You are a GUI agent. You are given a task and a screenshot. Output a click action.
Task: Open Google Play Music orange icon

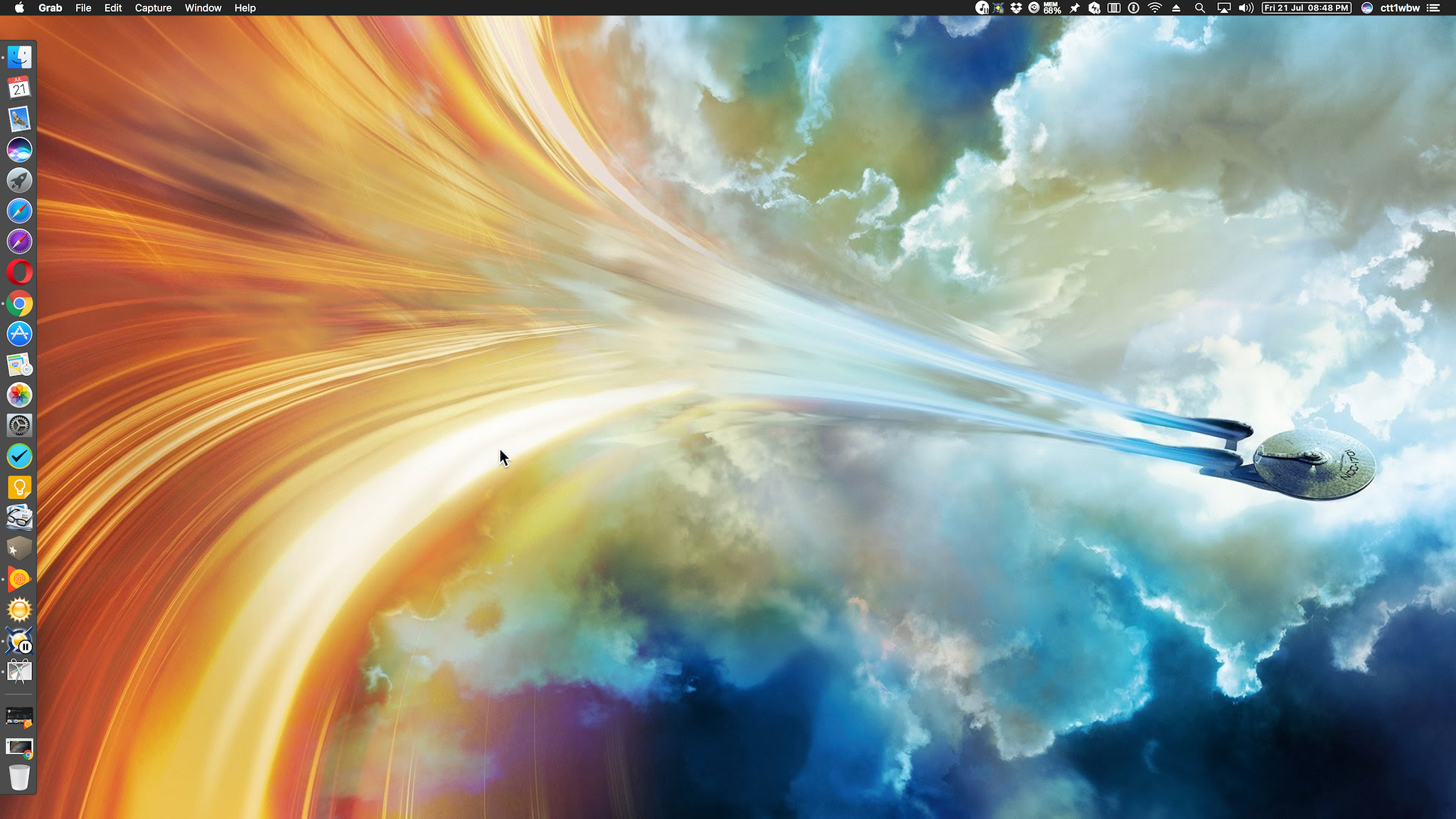(x=19, y=579)
